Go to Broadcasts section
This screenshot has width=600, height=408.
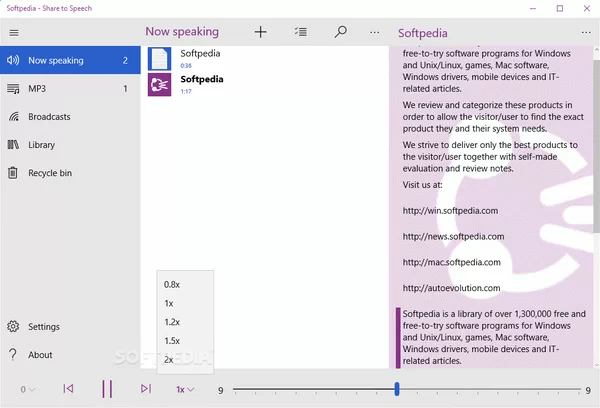[x=70, y=117]
